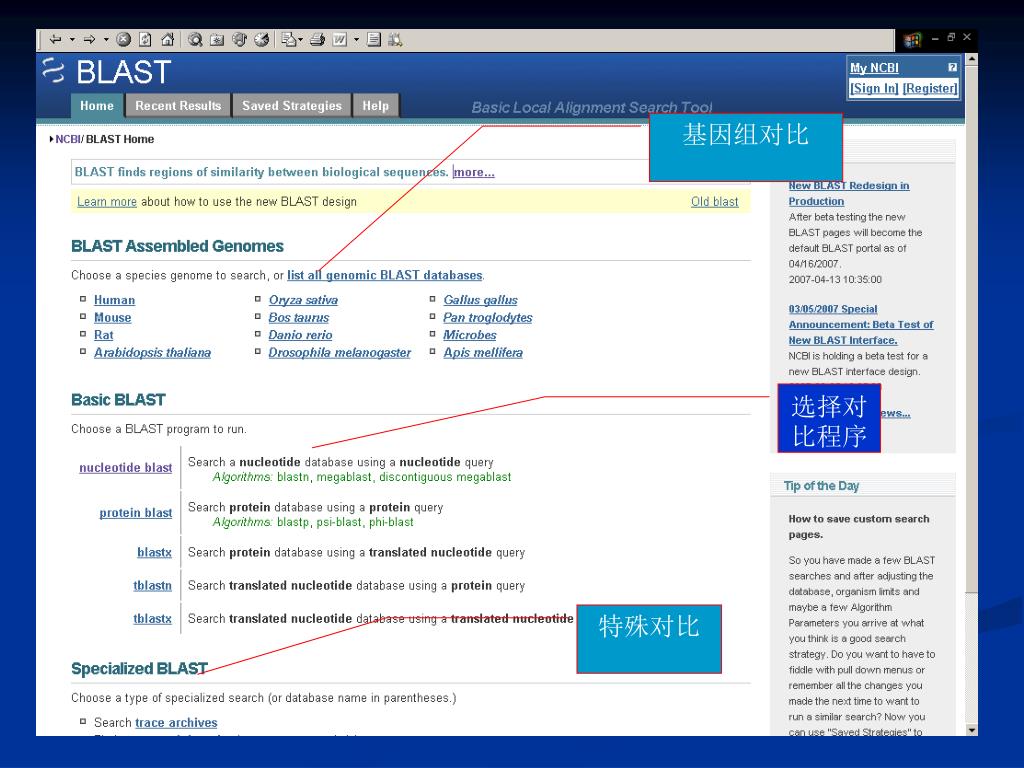Open the trace archives search link
1024x768 pixels.
point(176,723)
